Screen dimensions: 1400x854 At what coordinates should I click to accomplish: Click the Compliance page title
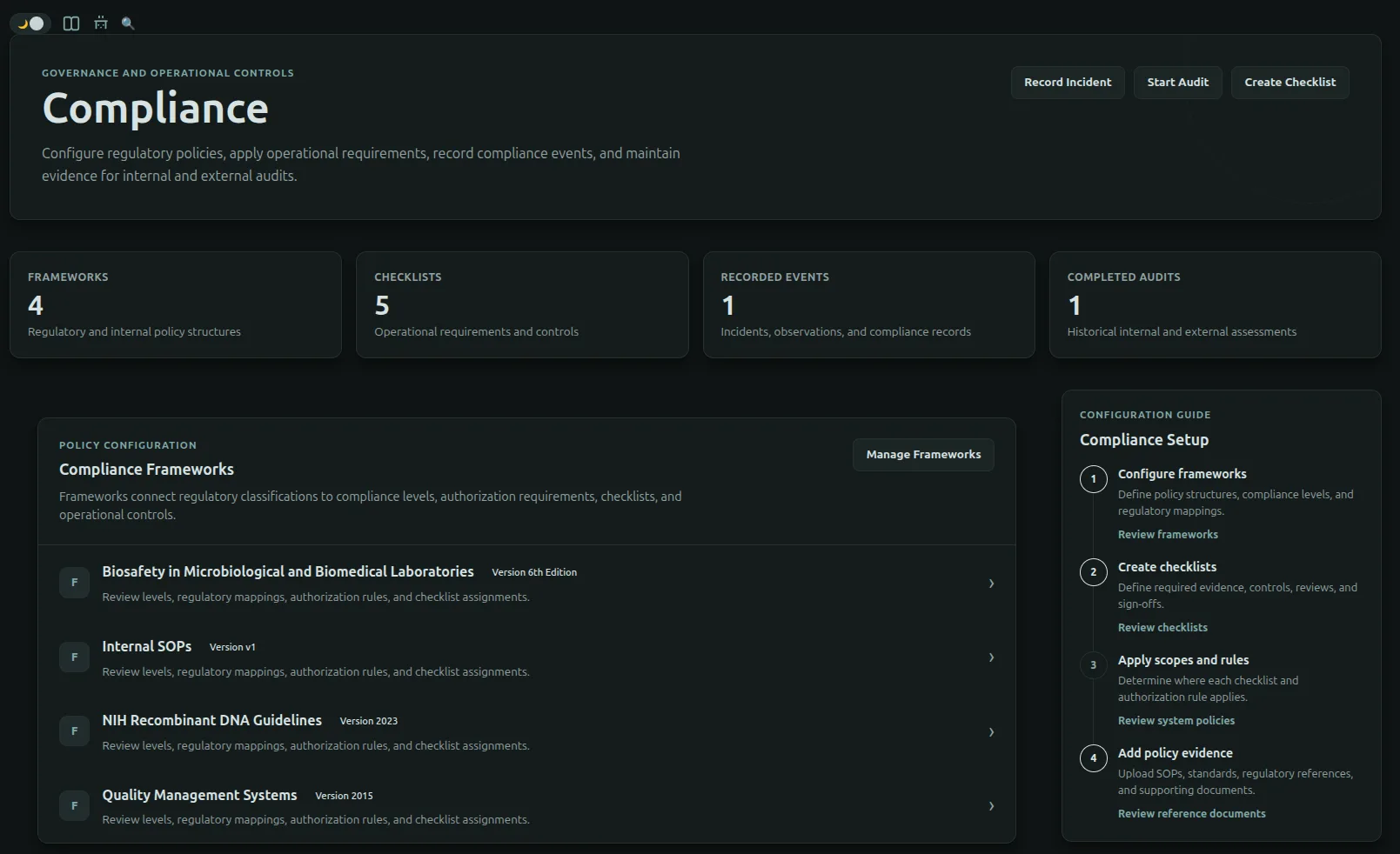point(155,109)
